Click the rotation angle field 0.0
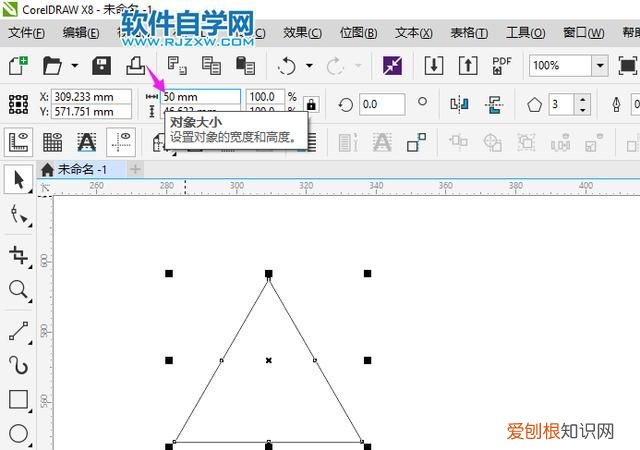Viewport: 640px width, 450px height. [382, 104]
